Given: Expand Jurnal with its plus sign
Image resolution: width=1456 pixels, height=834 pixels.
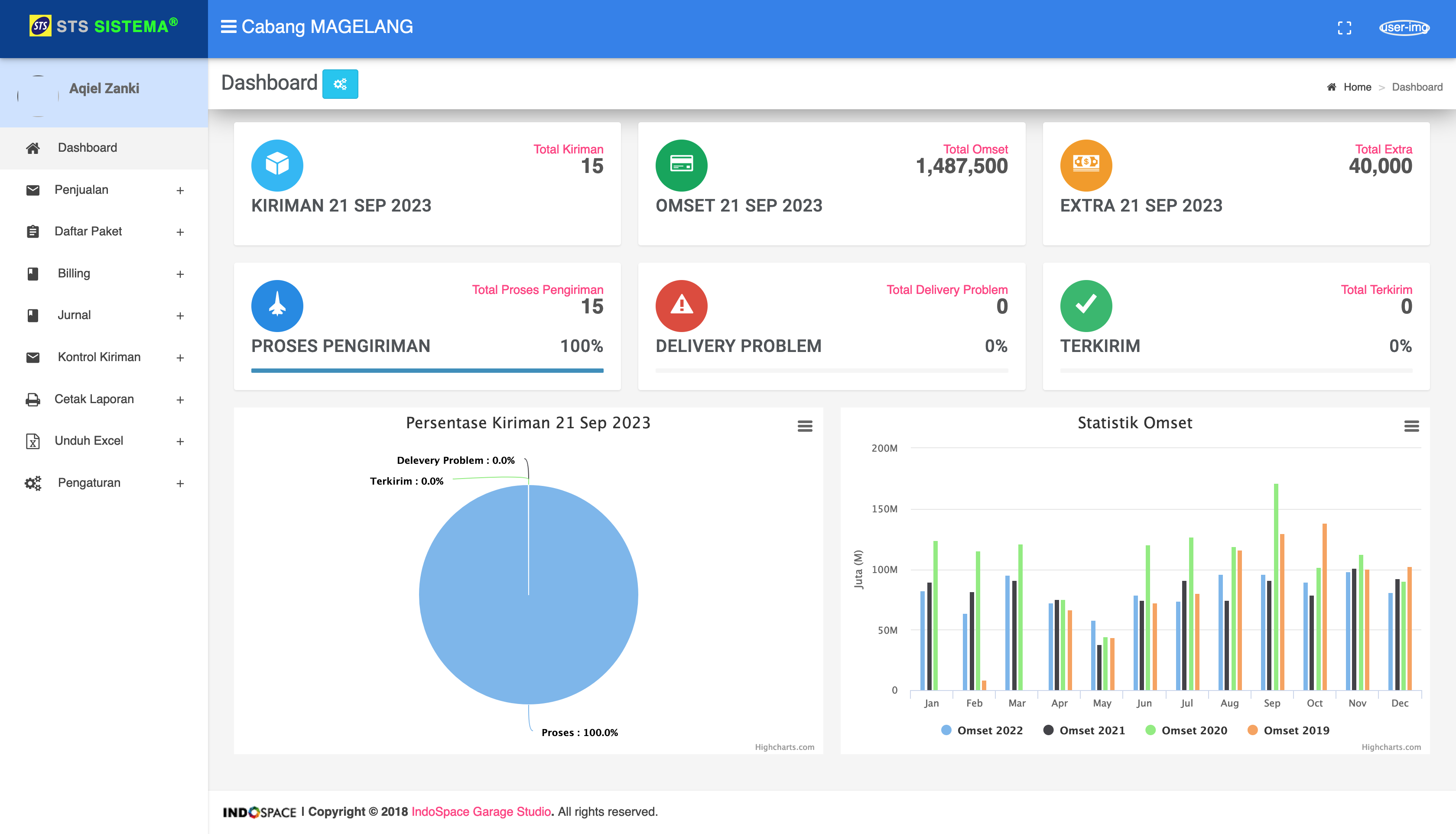Looking at the screenshot, I should [x=180, y=316].
